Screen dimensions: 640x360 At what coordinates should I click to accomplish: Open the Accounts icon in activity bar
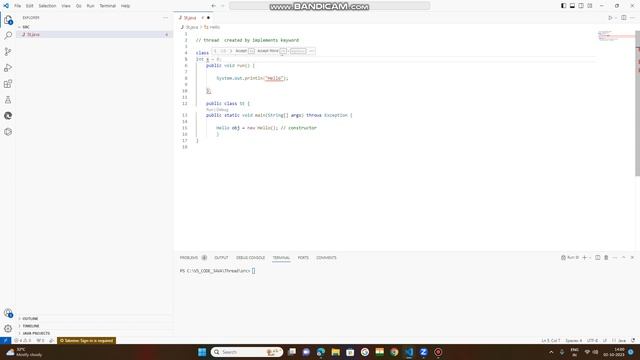8,313
